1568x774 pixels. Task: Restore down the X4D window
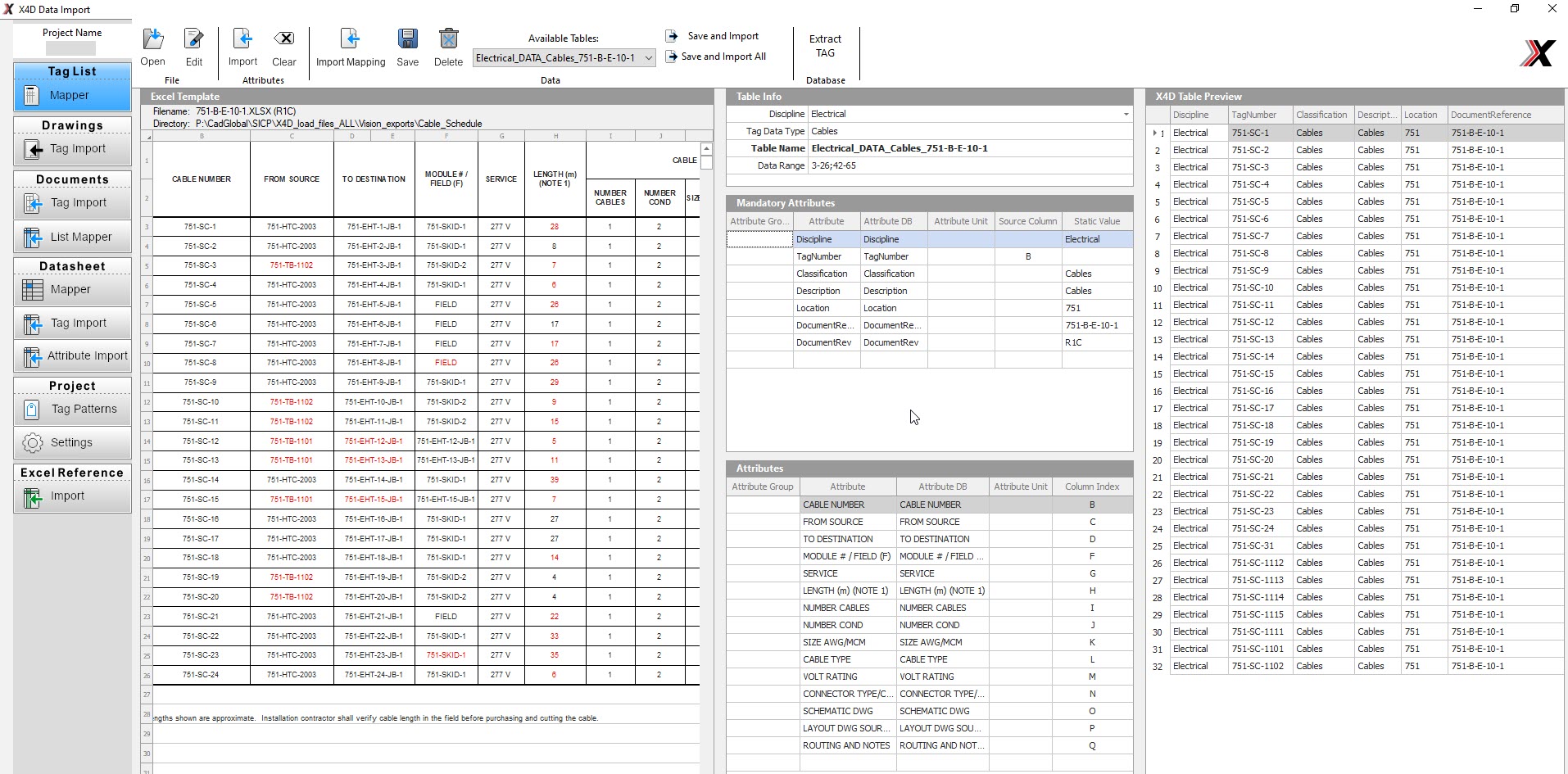[x=1515, y=9]
